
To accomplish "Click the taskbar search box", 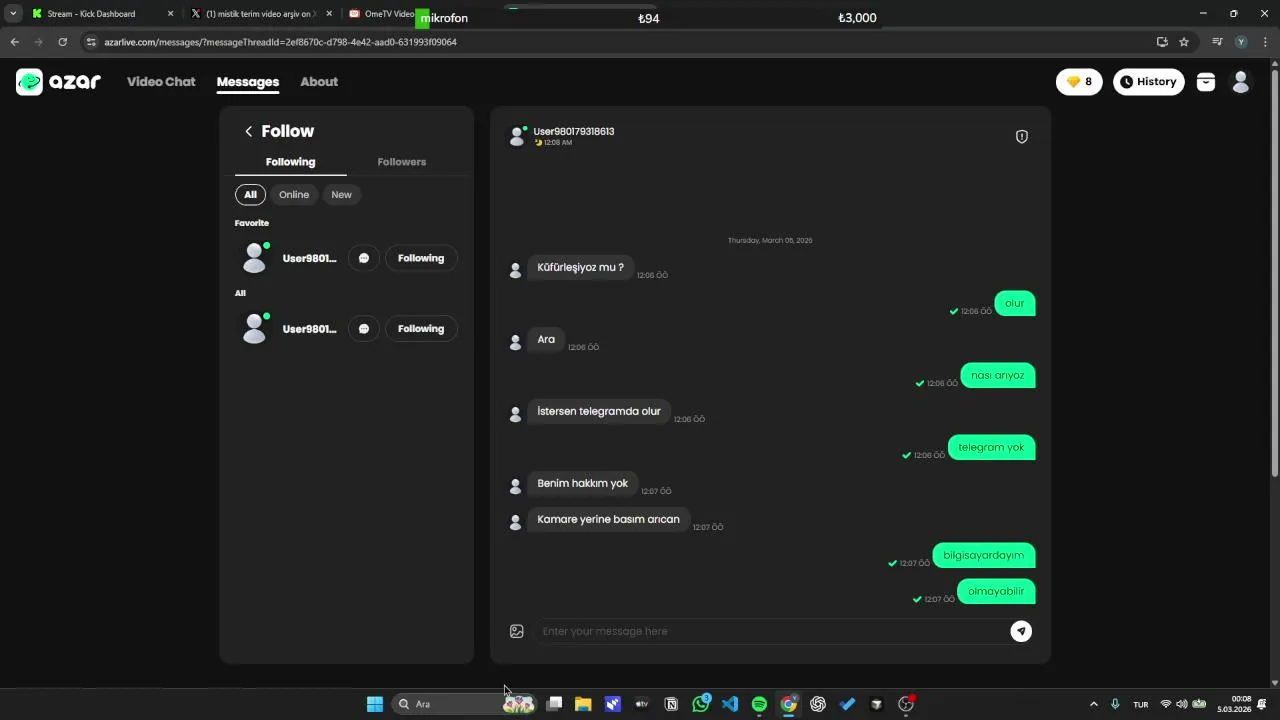I will (x=465, y=704).
